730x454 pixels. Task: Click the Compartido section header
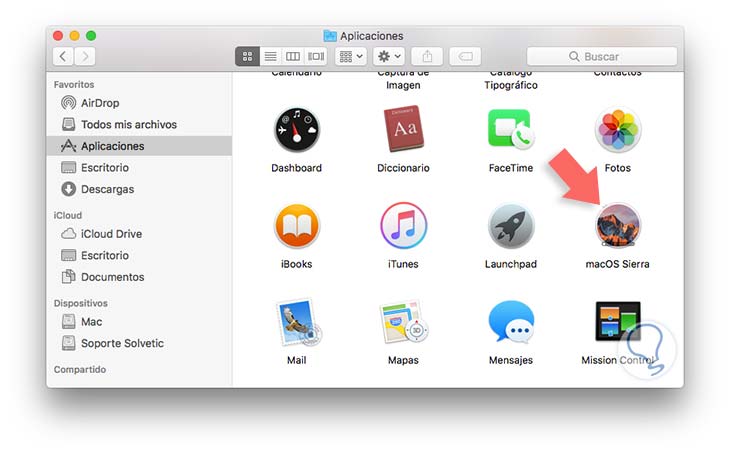[80, 369]
